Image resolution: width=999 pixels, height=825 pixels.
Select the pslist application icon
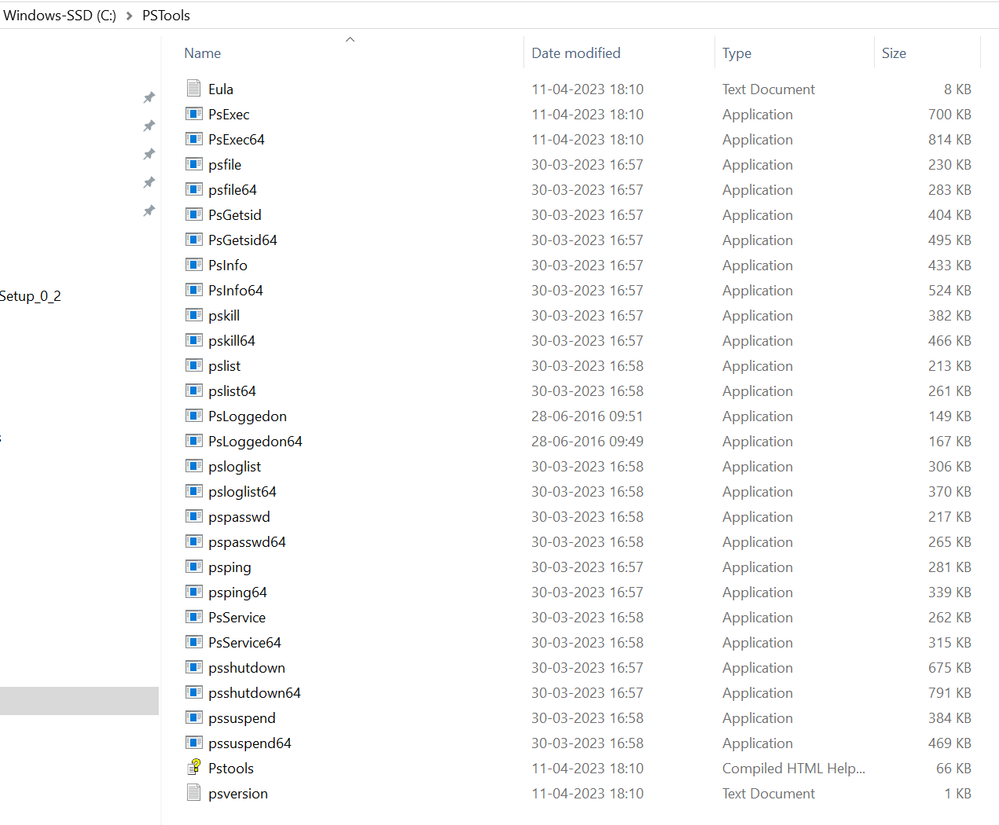coord(194,366)
